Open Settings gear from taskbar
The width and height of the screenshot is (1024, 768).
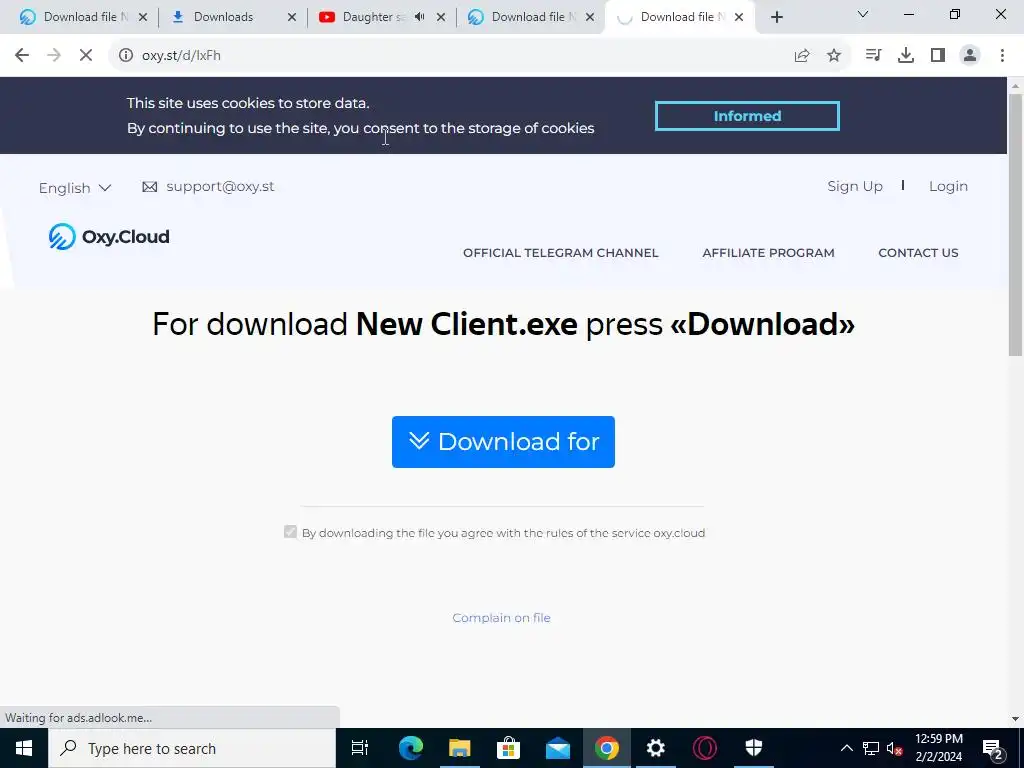(x=656, y=748)
